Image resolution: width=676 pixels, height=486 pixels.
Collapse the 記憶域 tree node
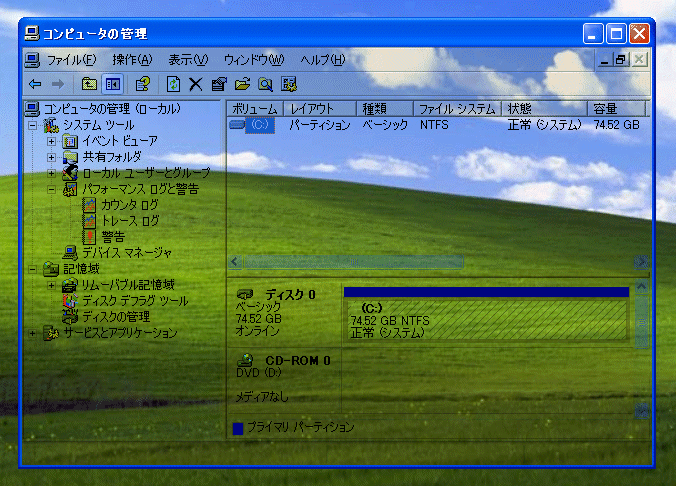tap(32, 270)
